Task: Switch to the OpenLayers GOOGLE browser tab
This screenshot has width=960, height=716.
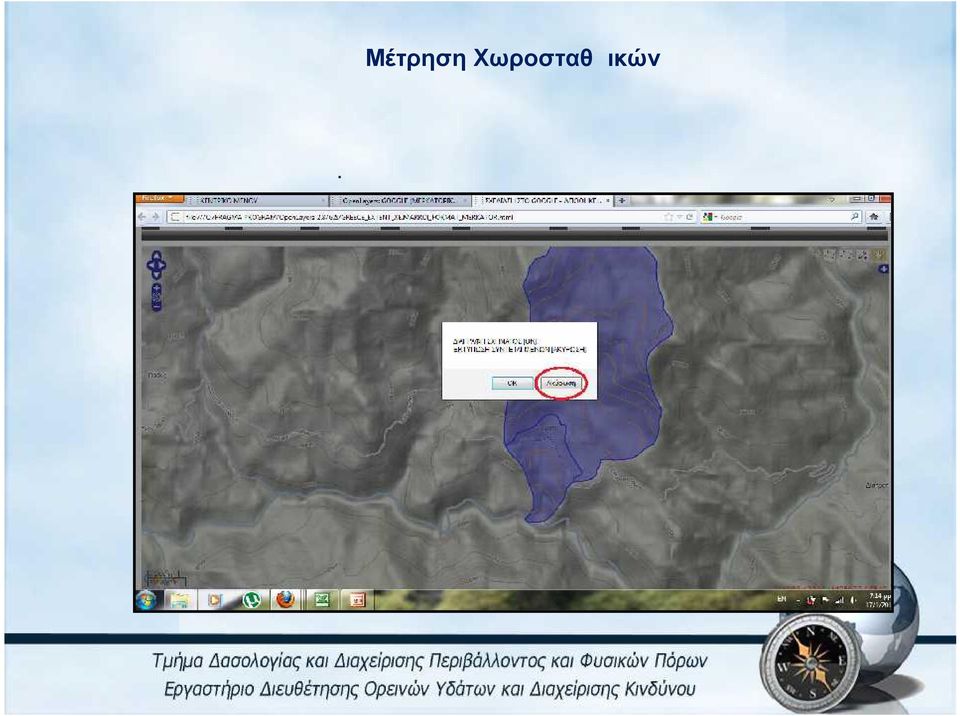Action: tap(400, 200)
